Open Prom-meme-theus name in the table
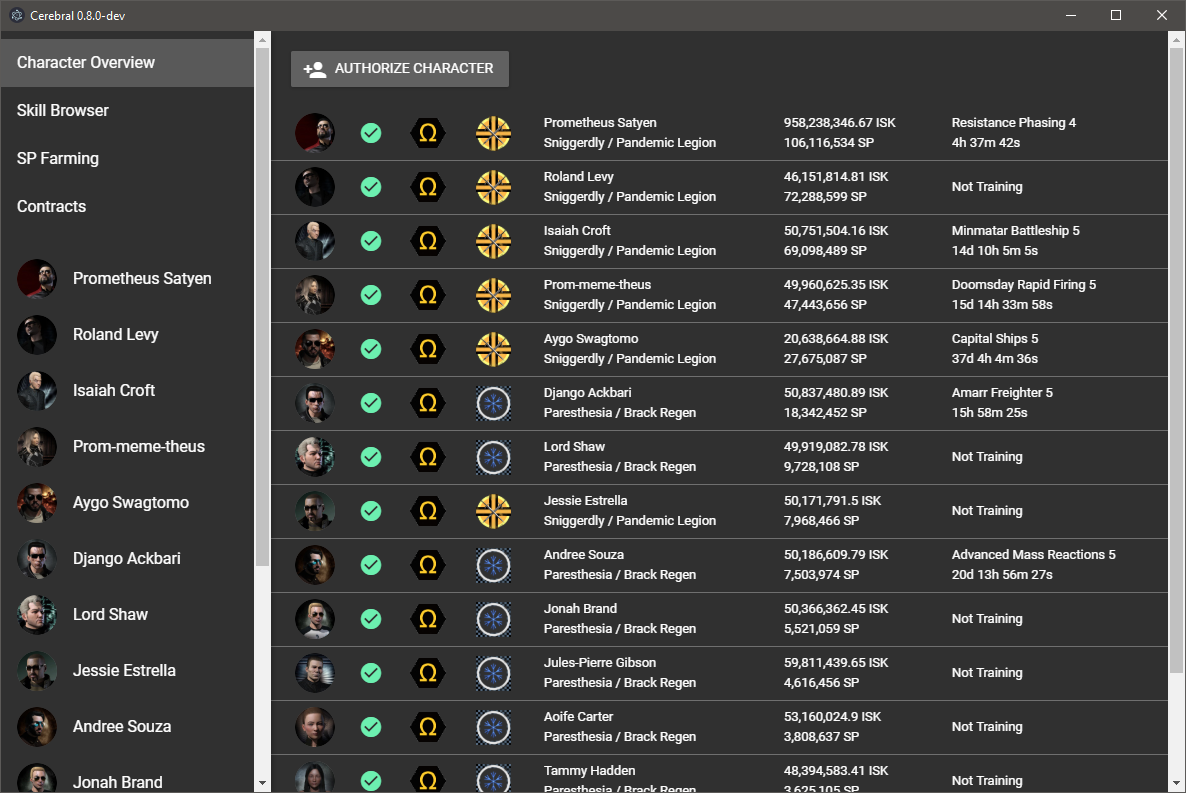This screenshot has width=1186, height=793. (x=597, y=285)
